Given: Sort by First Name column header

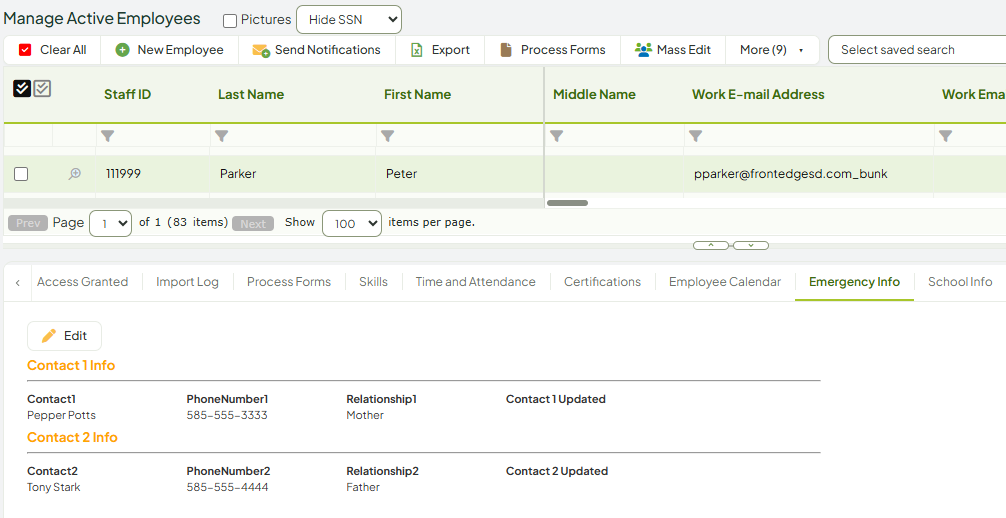Looking at the screenshot, I should [418, 94].
